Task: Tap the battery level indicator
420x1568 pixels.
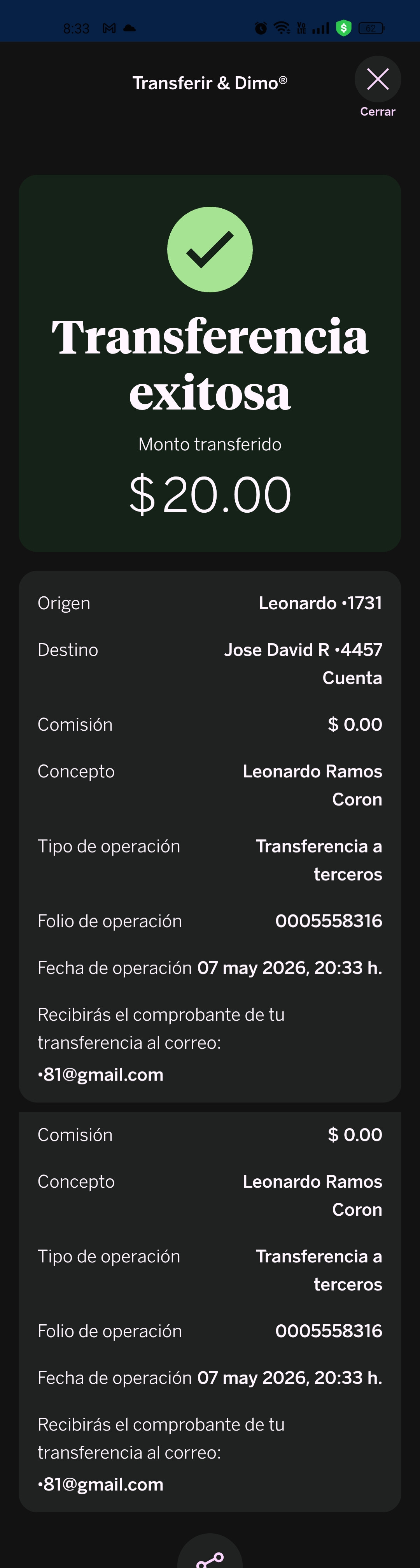Action: point(371,28)
